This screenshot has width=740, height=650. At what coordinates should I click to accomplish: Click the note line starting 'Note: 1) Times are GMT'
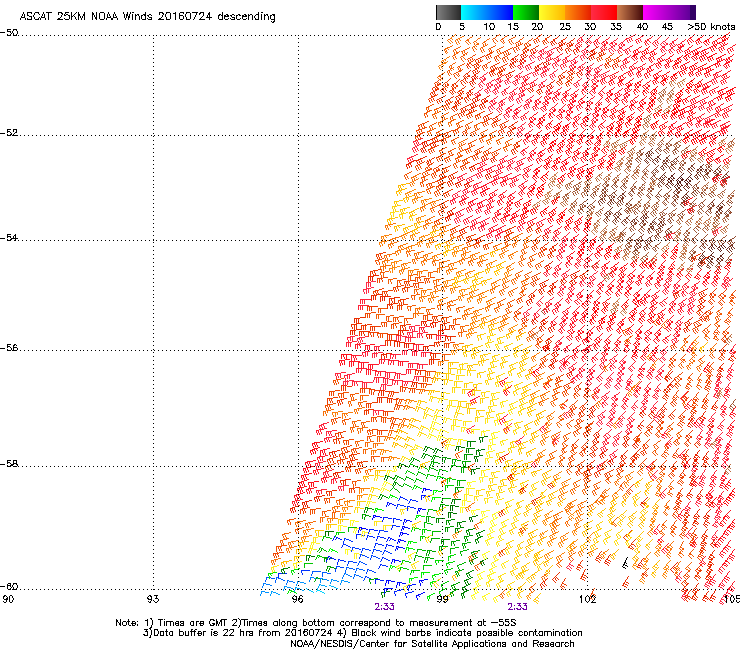click(316, 623)
